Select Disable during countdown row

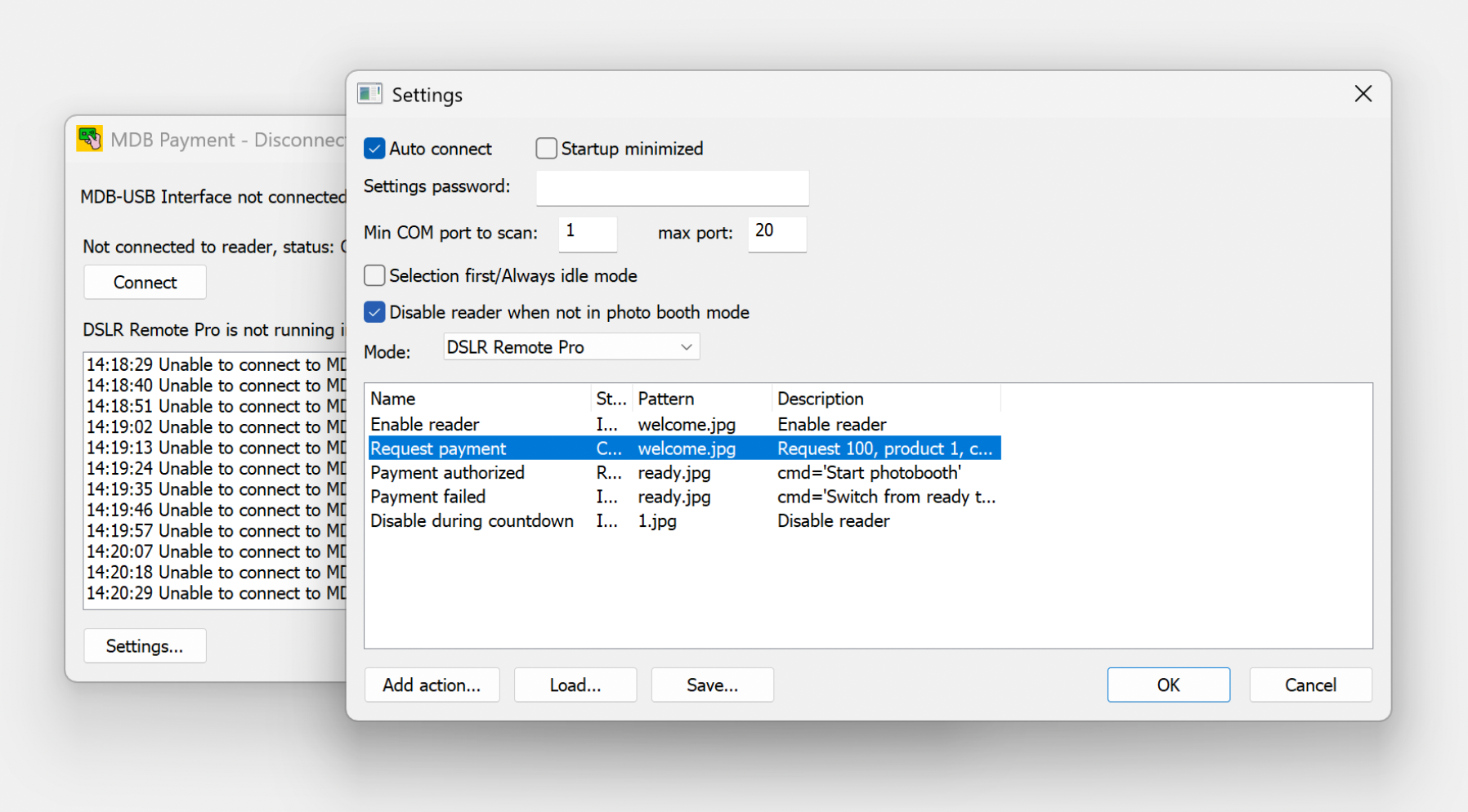(x=472, y=521)
